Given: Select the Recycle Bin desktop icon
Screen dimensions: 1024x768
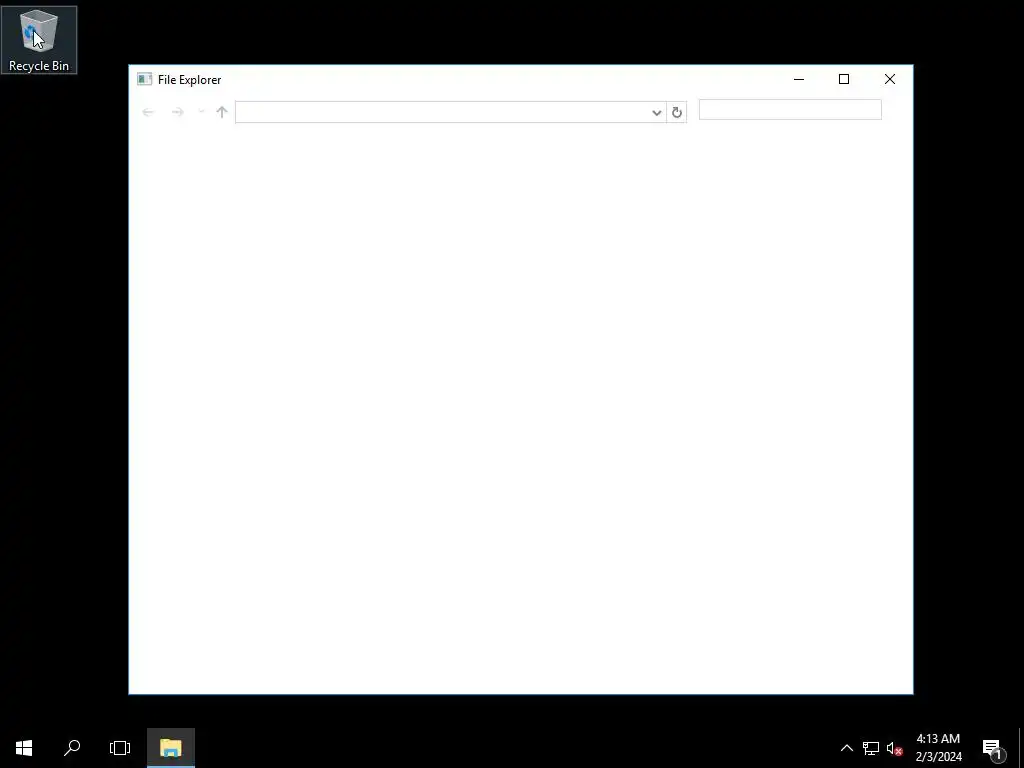Looking at the screenshot, I should coord(39,40).
